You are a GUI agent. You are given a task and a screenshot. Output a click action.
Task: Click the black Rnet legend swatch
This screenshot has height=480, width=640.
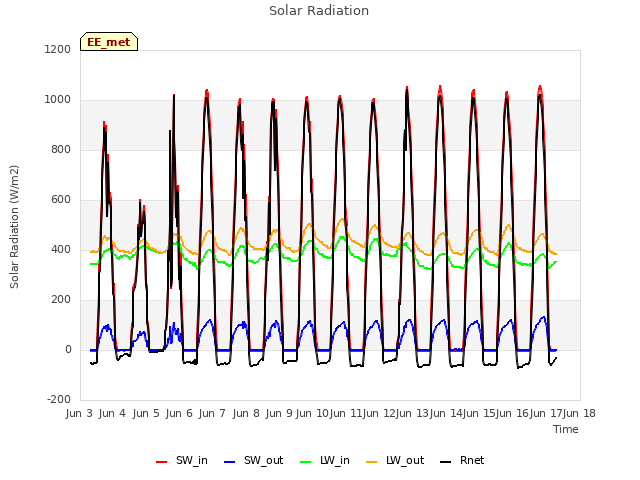(446, 462)
